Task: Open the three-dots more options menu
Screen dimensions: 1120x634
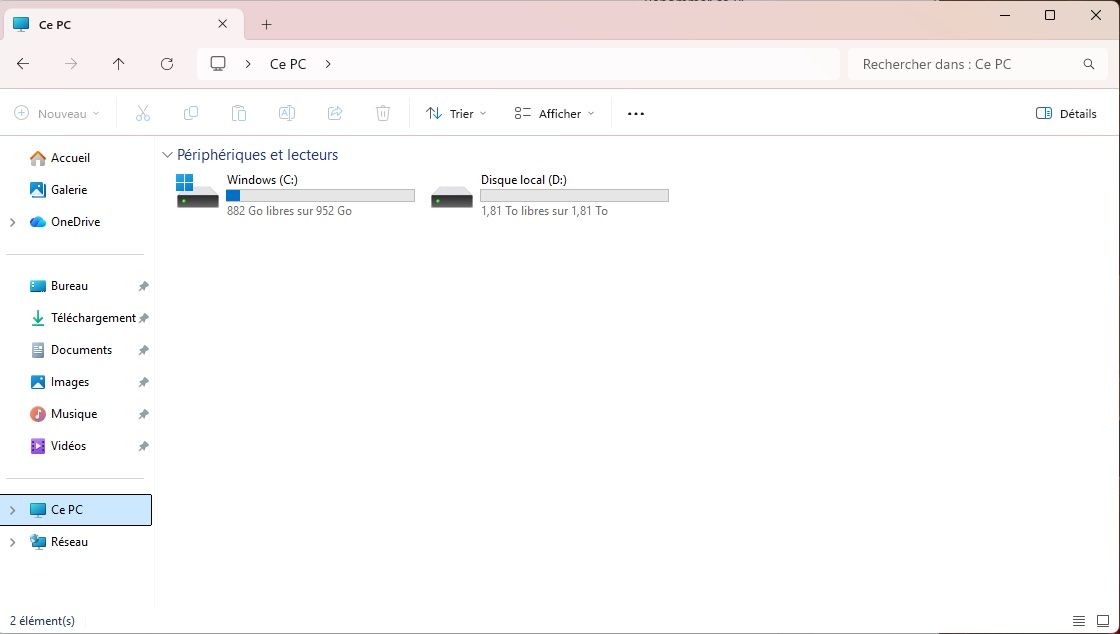Action: (x=636, y=114)
